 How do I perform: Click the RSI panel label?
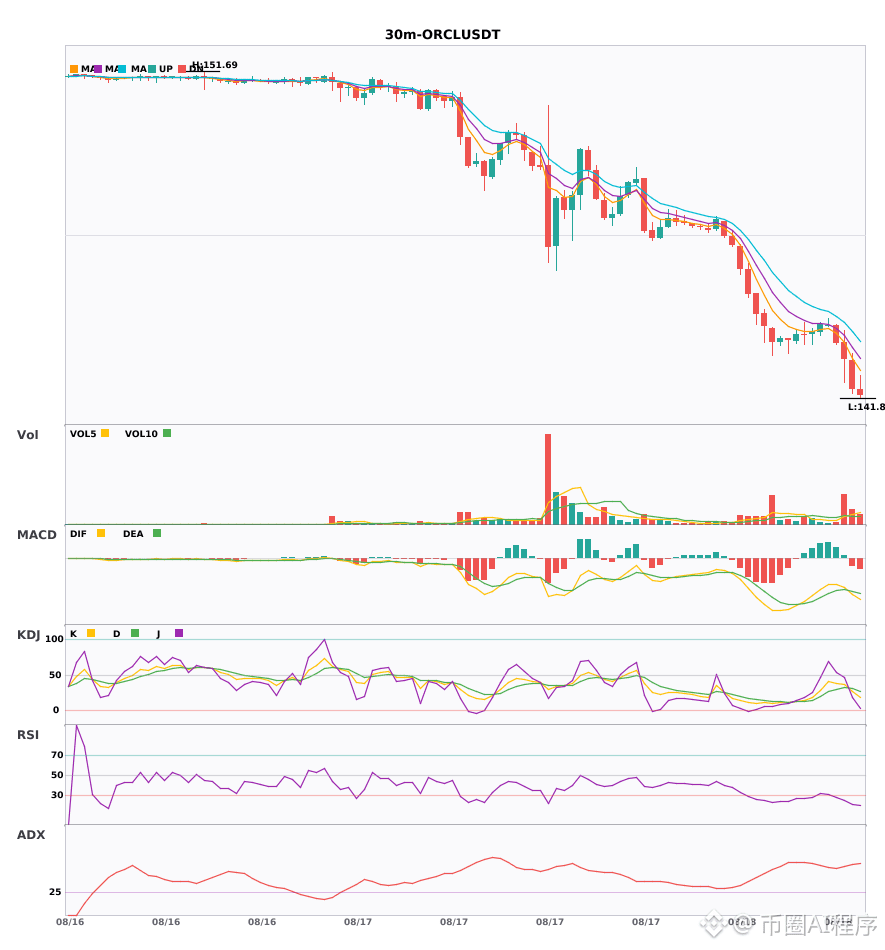click(x=28, y=735)
